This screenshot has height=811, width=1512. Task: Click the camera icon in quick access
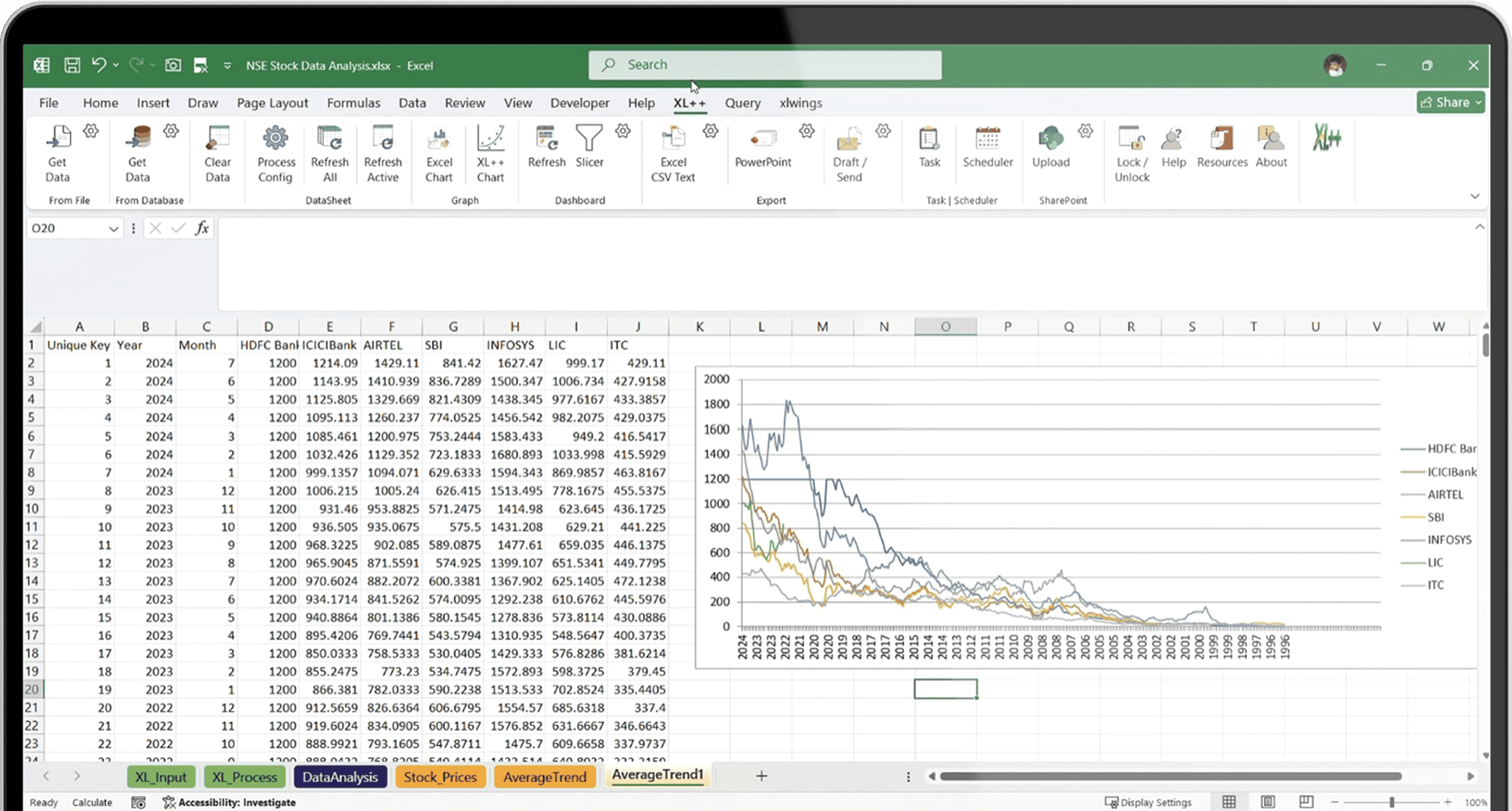point(173,65)
